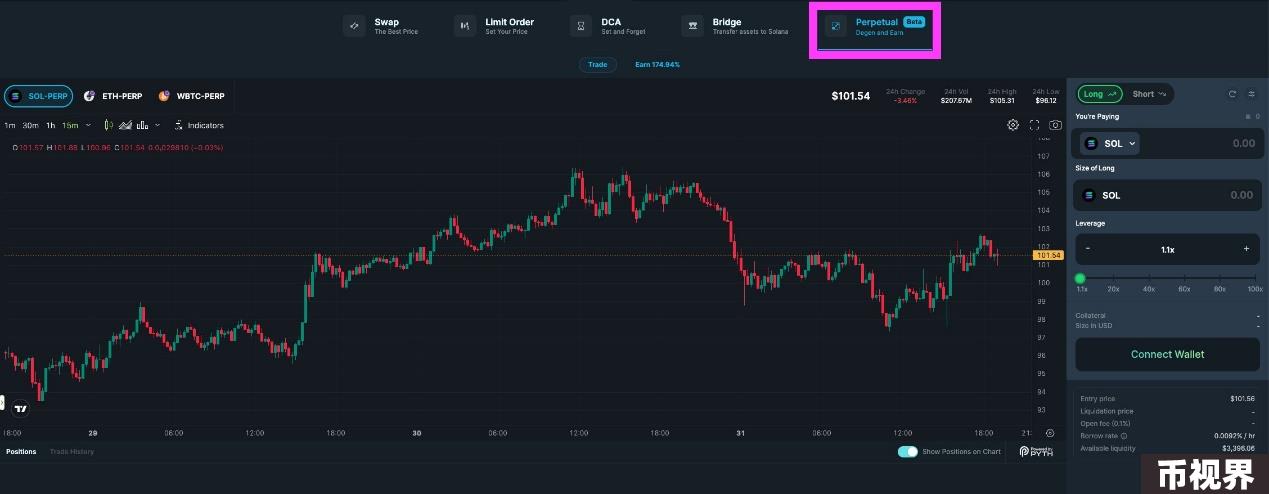Click the Powered by Pyth logo

(x=1036, y=452)
